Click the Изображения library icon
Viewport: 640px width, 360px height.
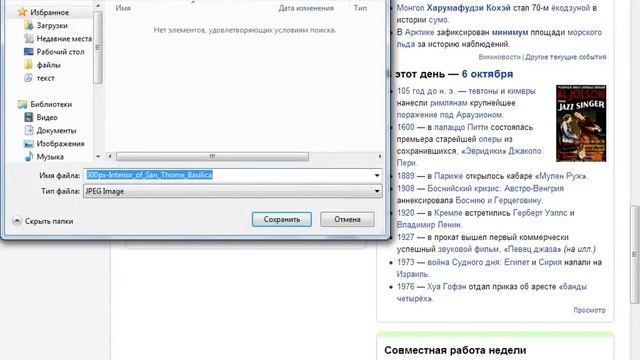tap(28, 144)
